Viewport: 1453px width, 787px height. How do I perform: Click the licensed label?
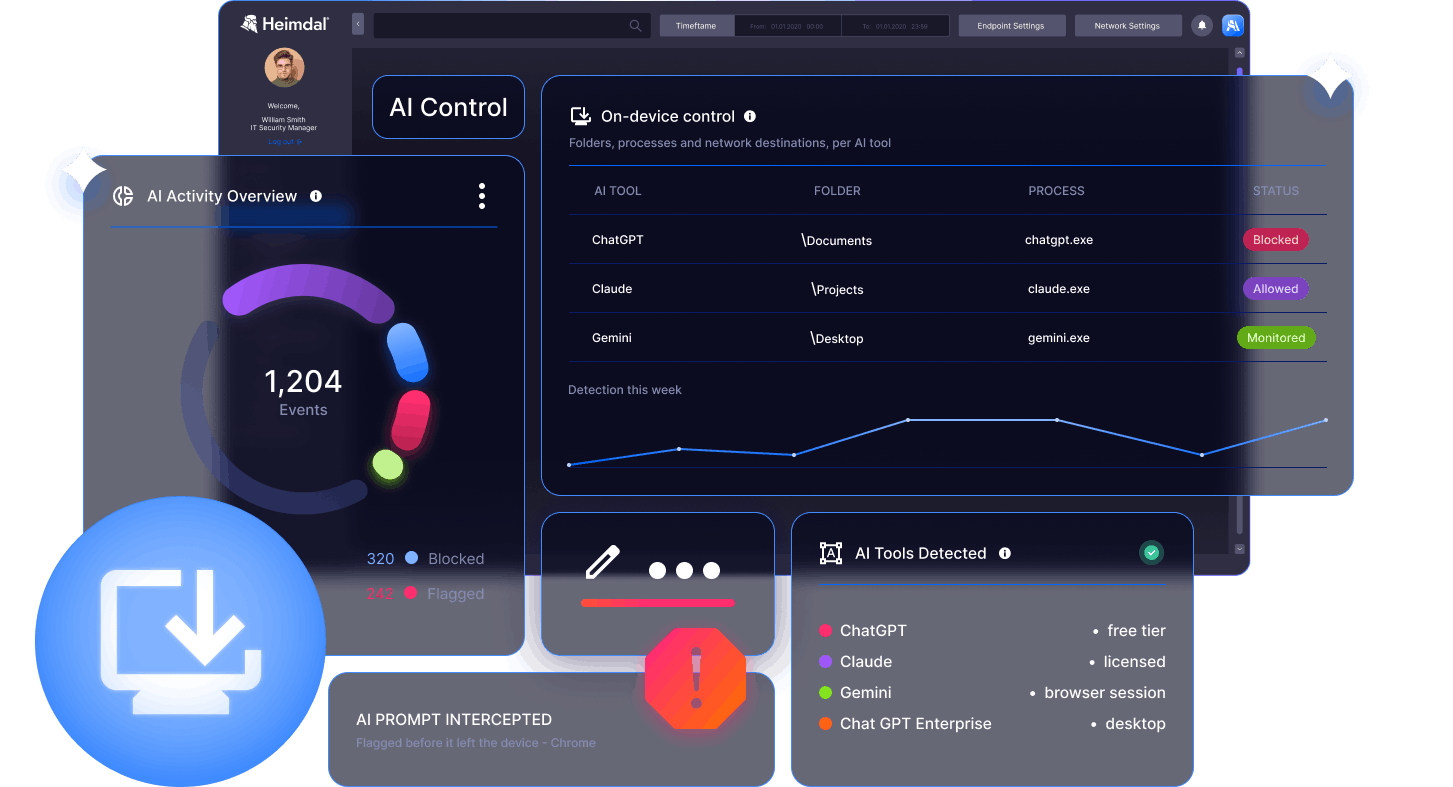[1134, 662]
